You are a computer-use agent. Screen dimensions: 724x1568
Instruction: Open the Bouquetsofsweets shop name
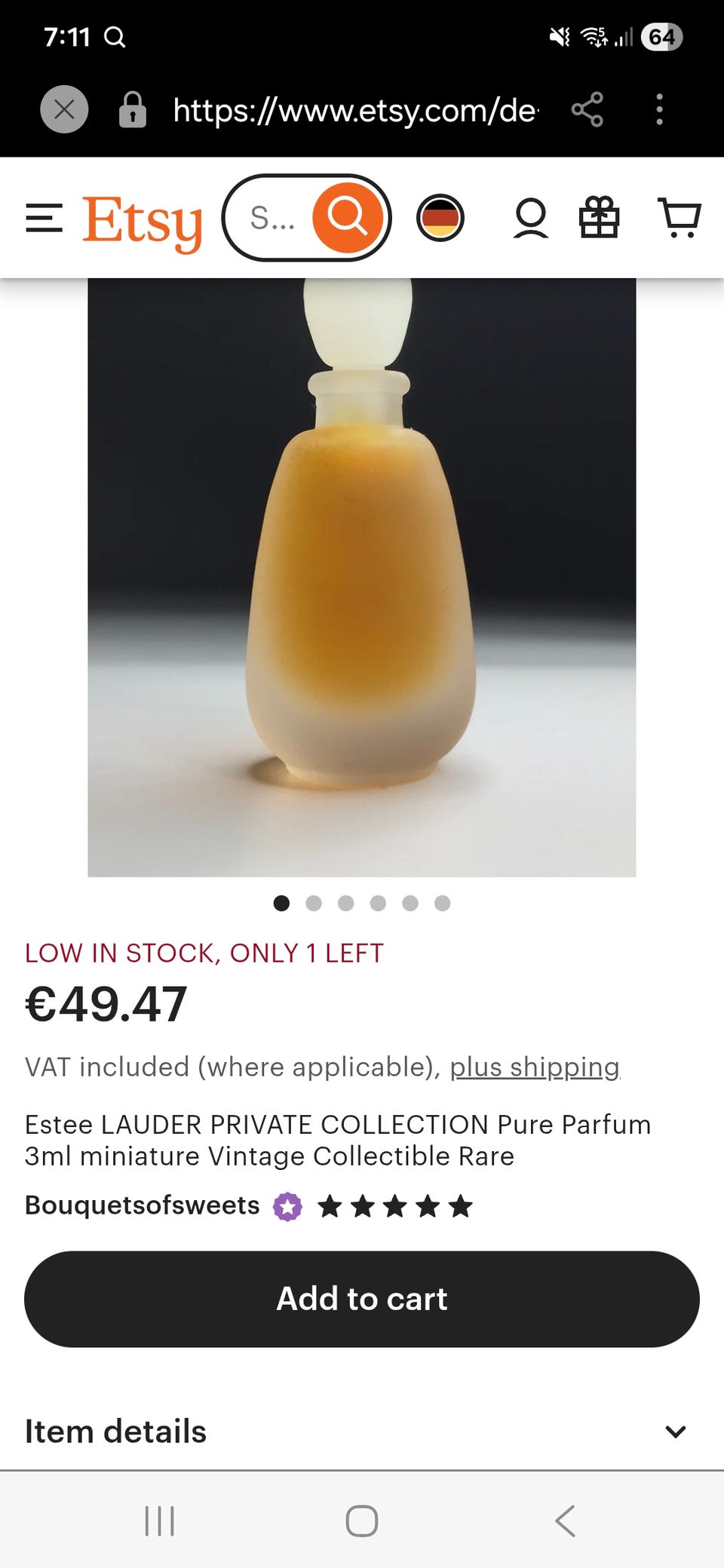click(142, 1205)
